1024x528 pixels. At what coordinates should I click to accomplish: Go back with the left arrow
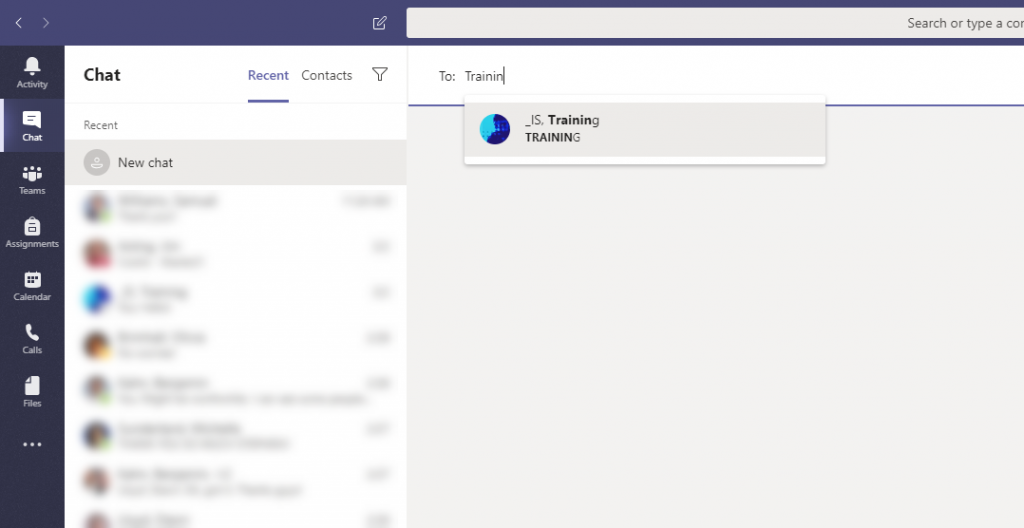(x=19, y=23)
